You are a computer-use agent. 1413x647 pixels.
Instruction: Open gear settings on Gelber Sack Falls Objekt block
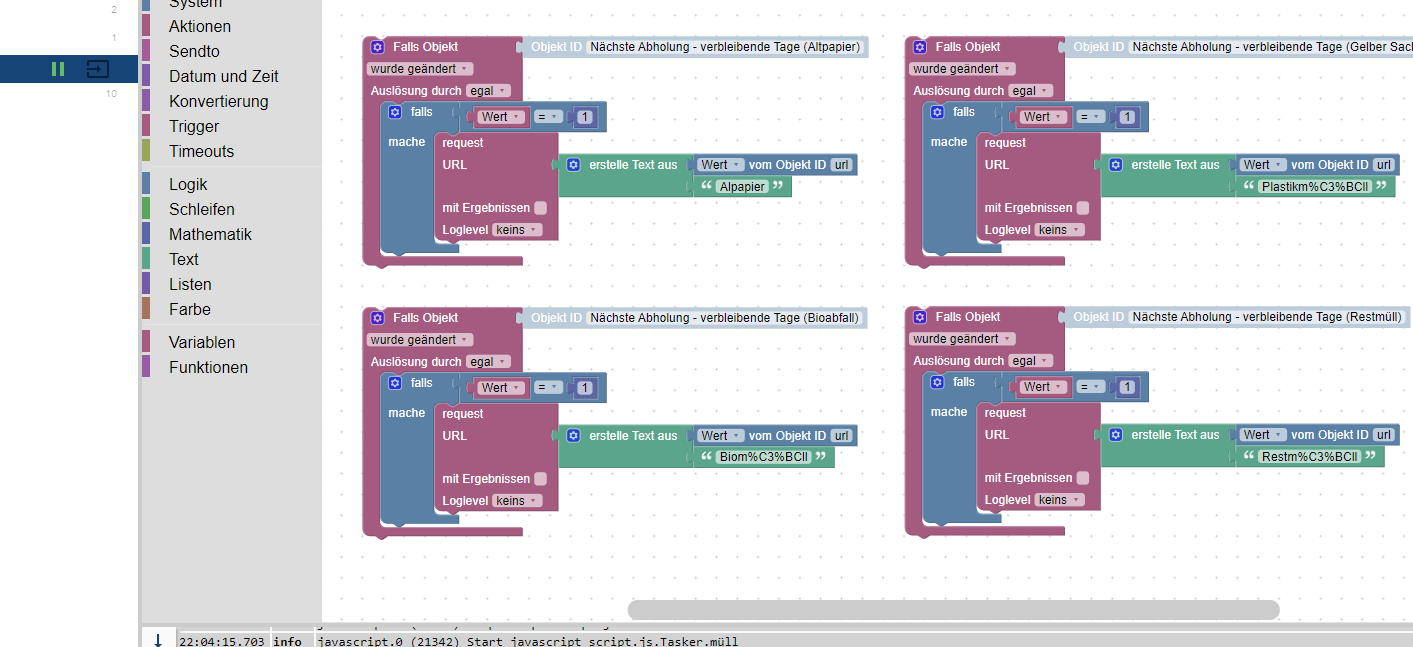pyautogui.click(x=919, y=47)
